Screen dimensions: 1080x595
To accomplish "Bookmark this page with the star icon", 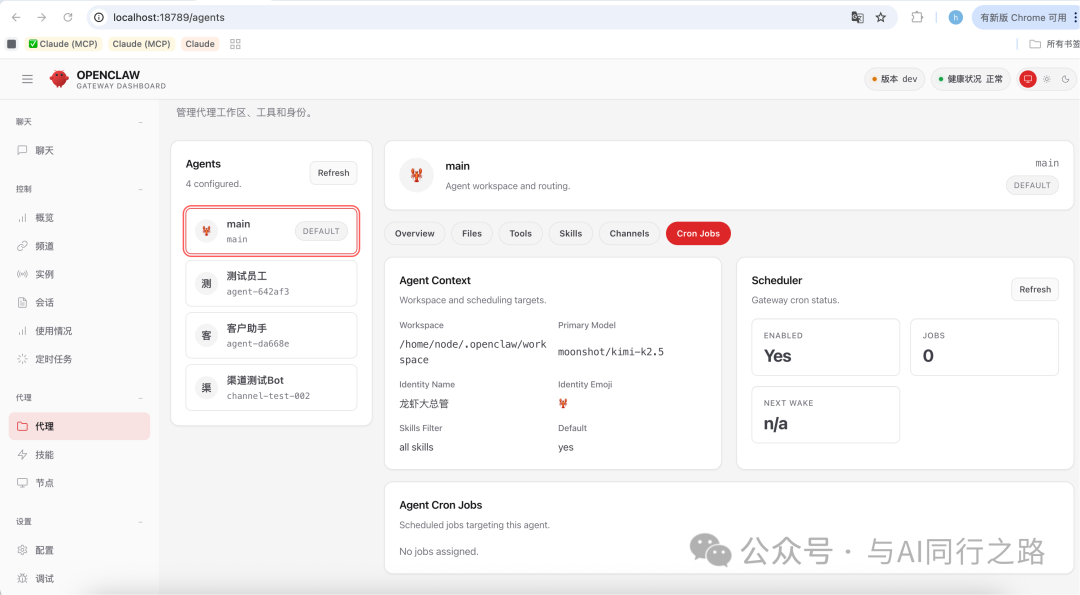I will [x=881, y=17].
